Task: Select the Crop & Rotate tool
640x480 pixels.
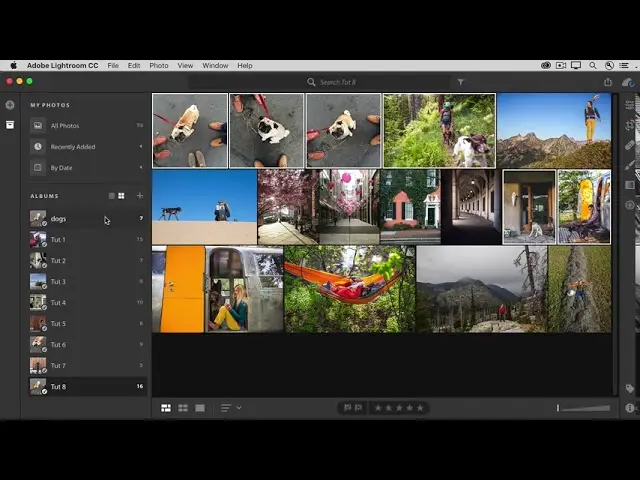Action: tap(630, 125)
